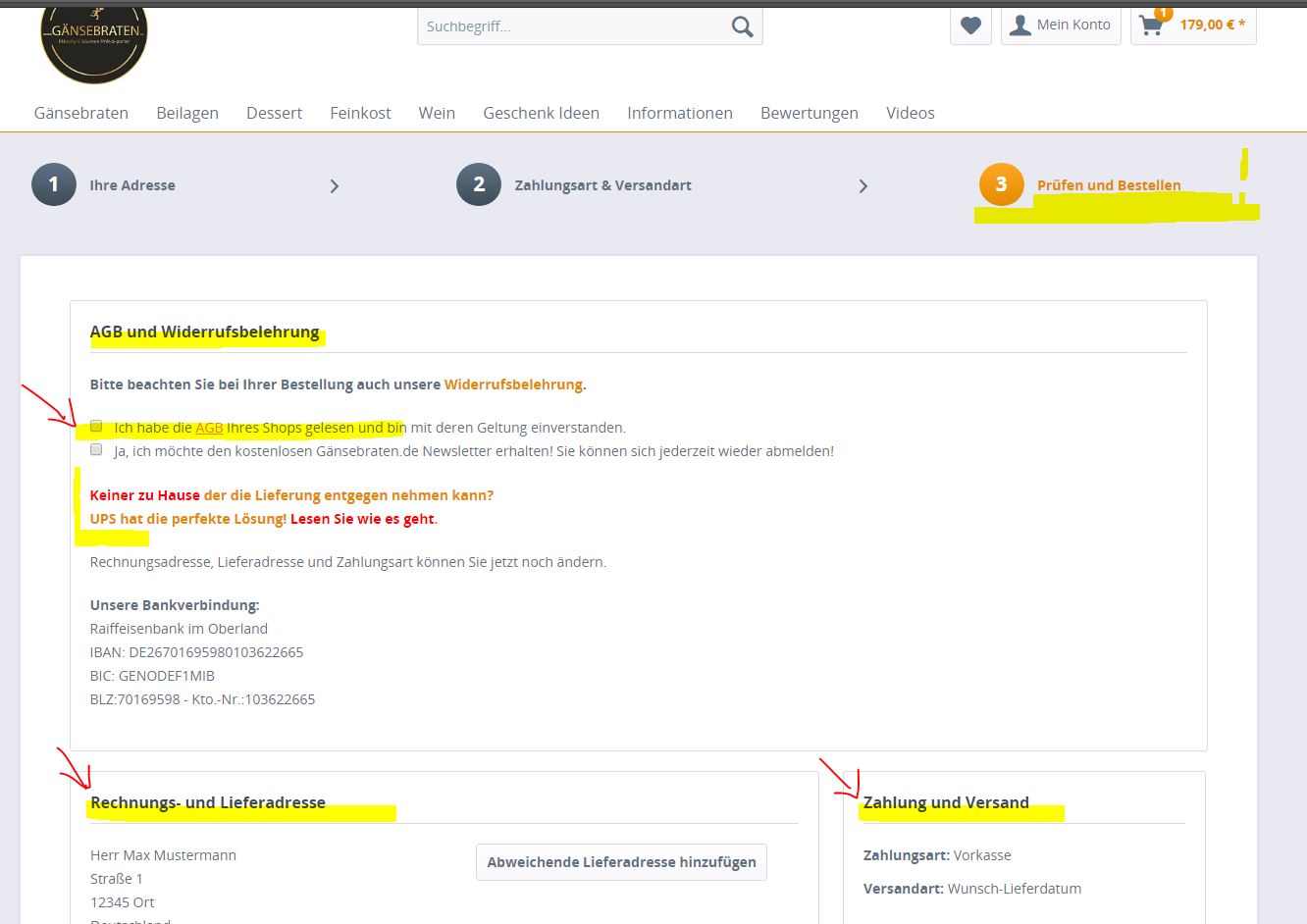Click the chevron arrow after Ihre Adresse
This screenshot has height=924, width=1307.
pyautogui.click(x=335, y=186)
